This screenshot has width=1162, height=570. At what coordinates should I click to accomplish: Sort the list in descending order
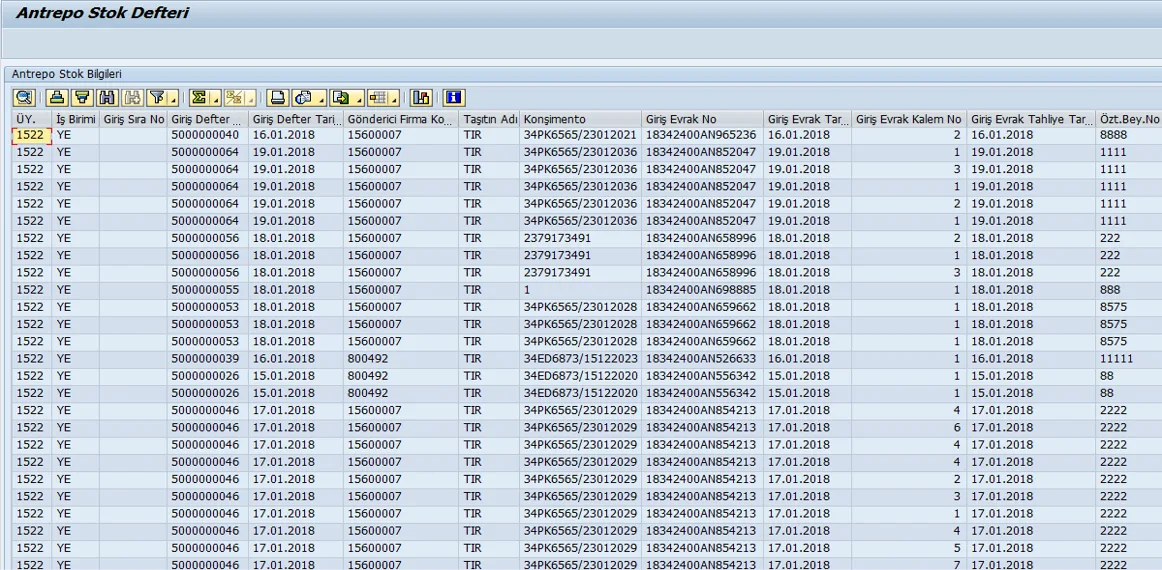coord(82,97)
